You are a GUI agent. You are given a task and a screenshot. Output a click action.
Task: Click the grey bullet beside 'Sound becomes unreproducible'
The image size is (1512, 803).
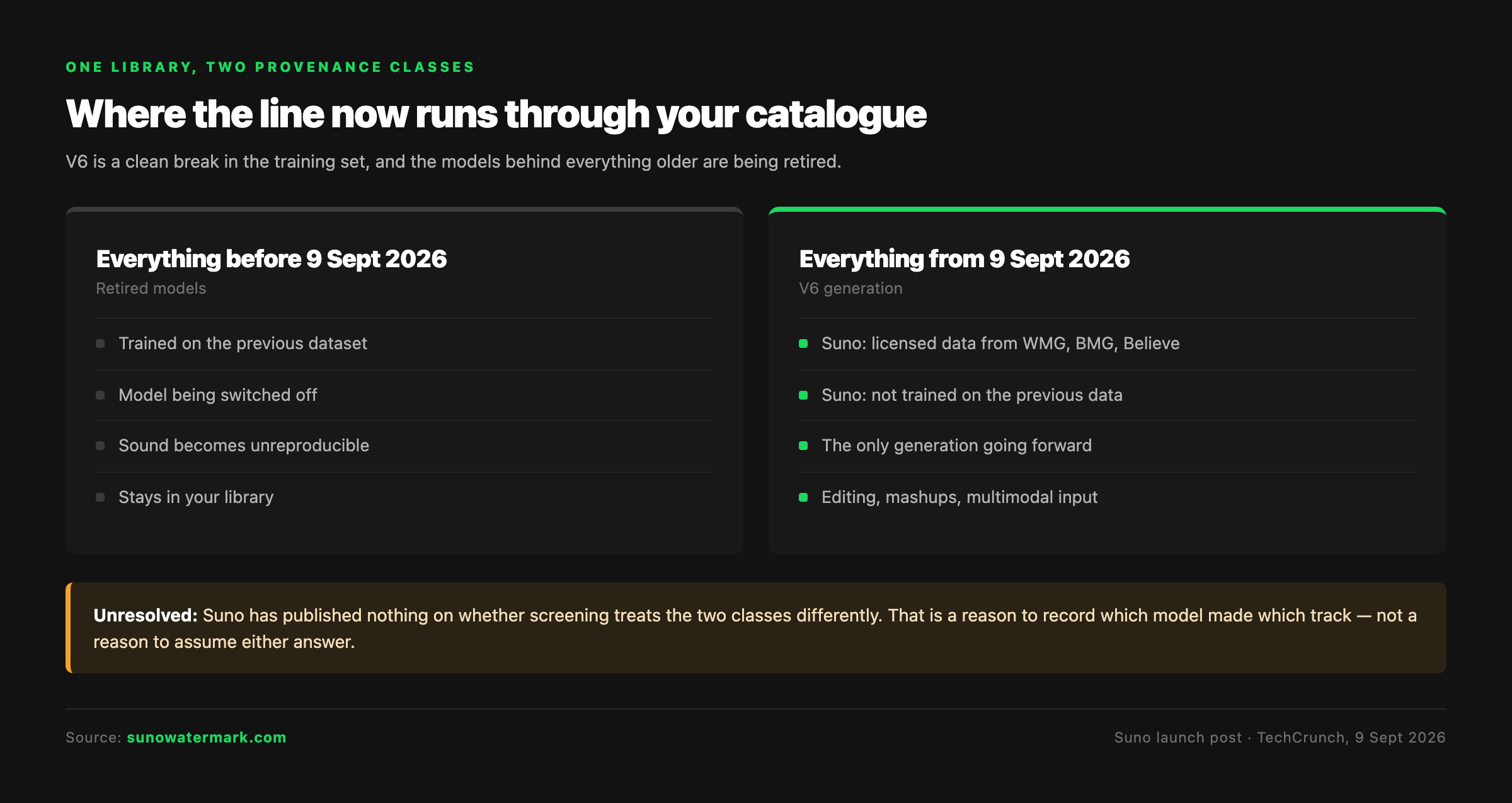(x=100, y=446)
